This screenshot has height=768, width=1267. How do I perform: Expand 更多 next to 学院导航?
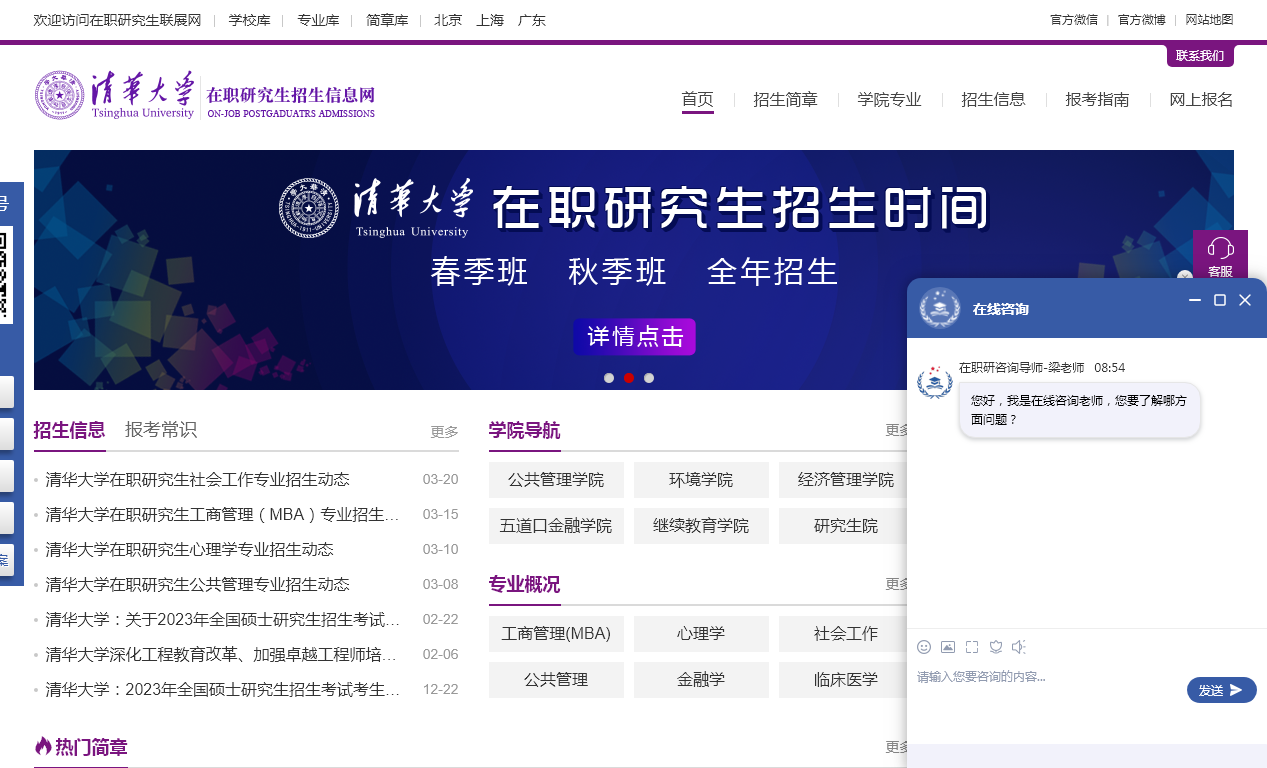click(x=895, y=429)
